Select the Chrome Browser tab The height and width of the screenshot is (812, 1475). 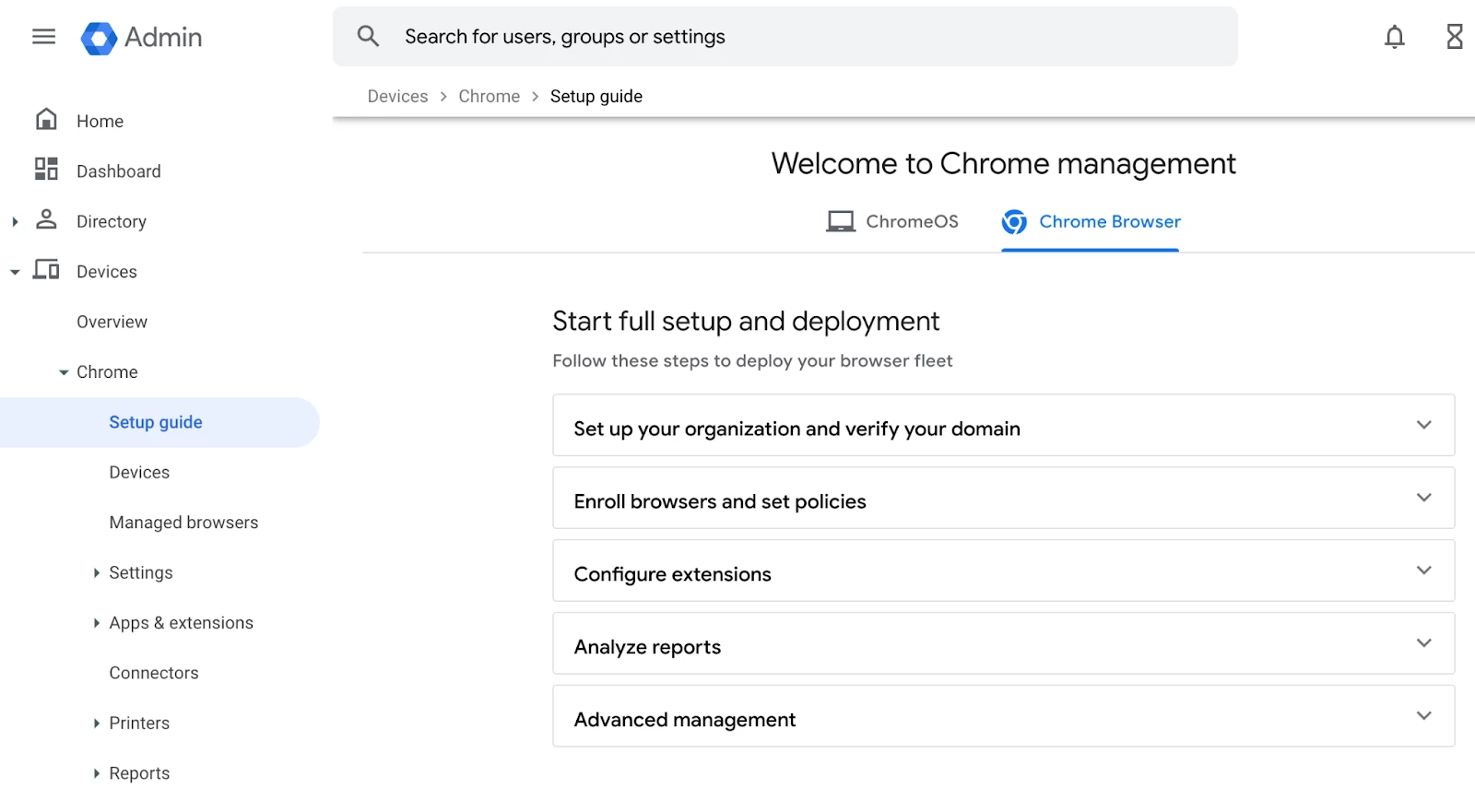pyautogui.click(x=1091, y=221)
